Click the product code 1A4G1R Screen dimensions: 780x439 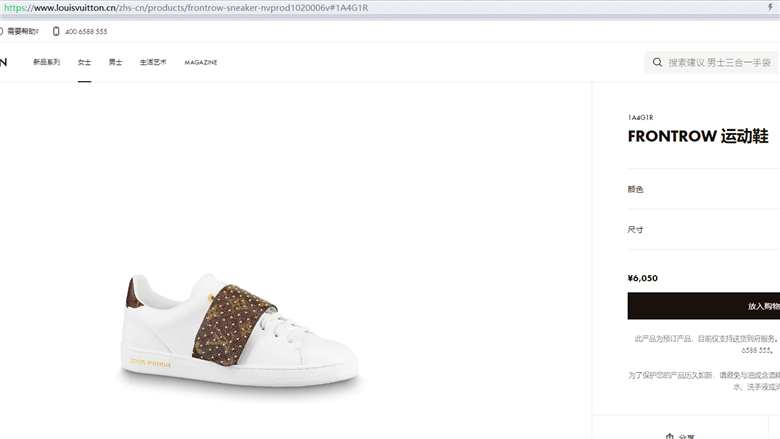tap(641, 117)
